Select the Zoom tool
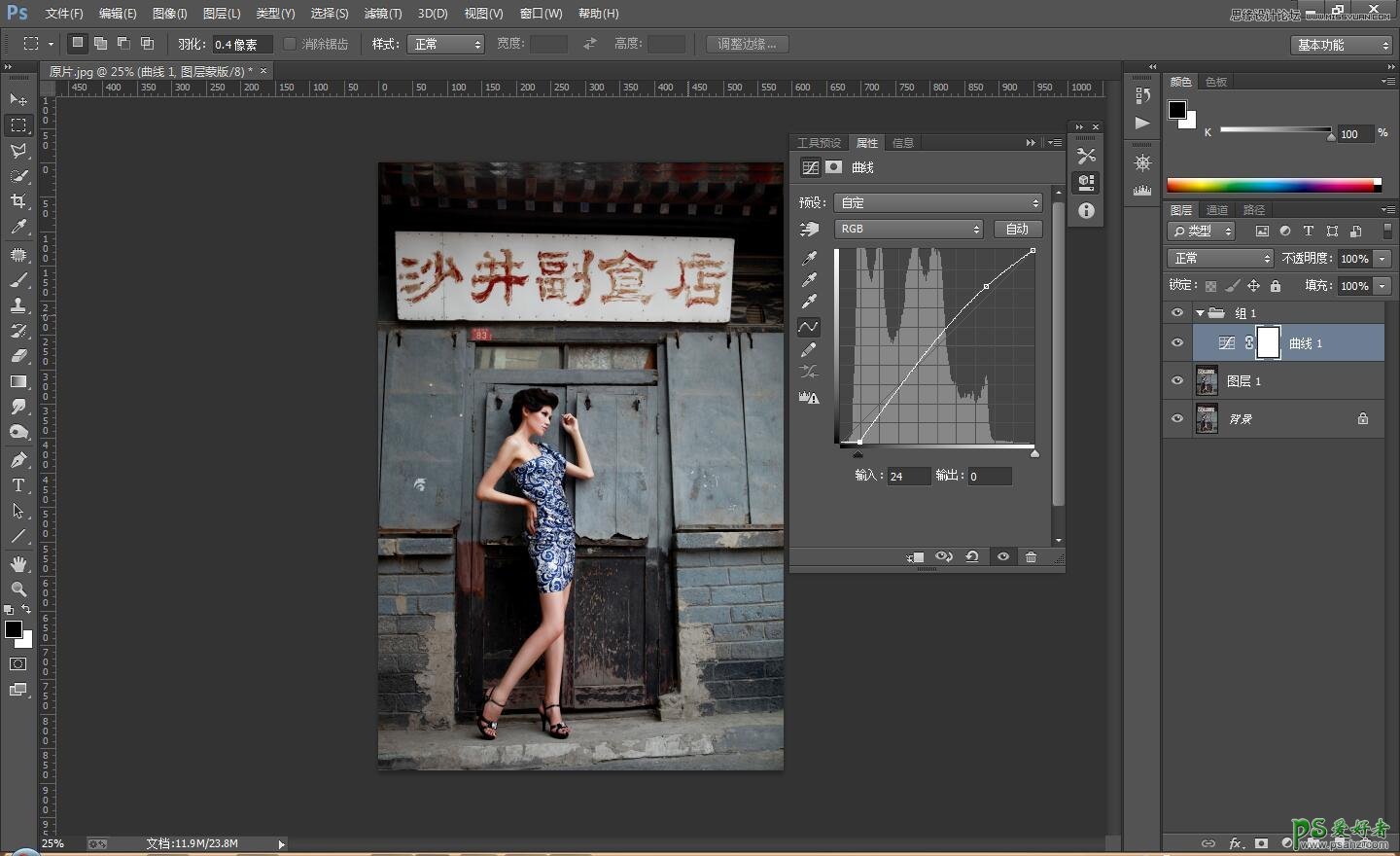 [x=18, y=589]
